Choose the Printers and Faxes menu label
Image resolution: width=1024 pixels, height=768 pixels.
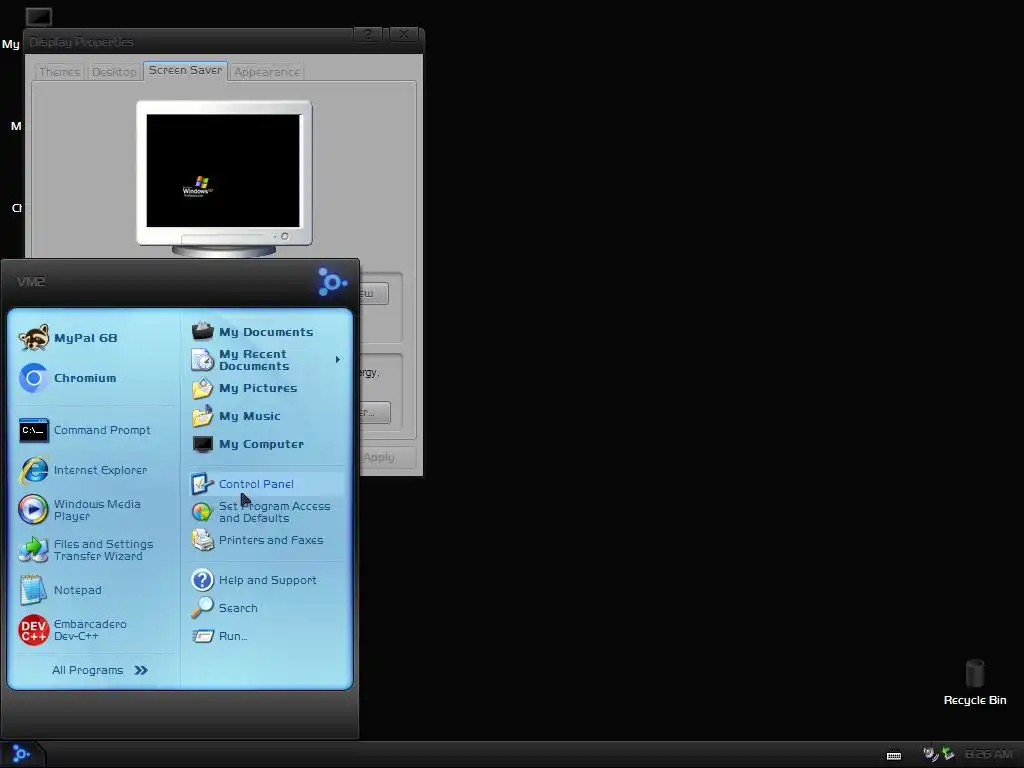click(271, 540)
